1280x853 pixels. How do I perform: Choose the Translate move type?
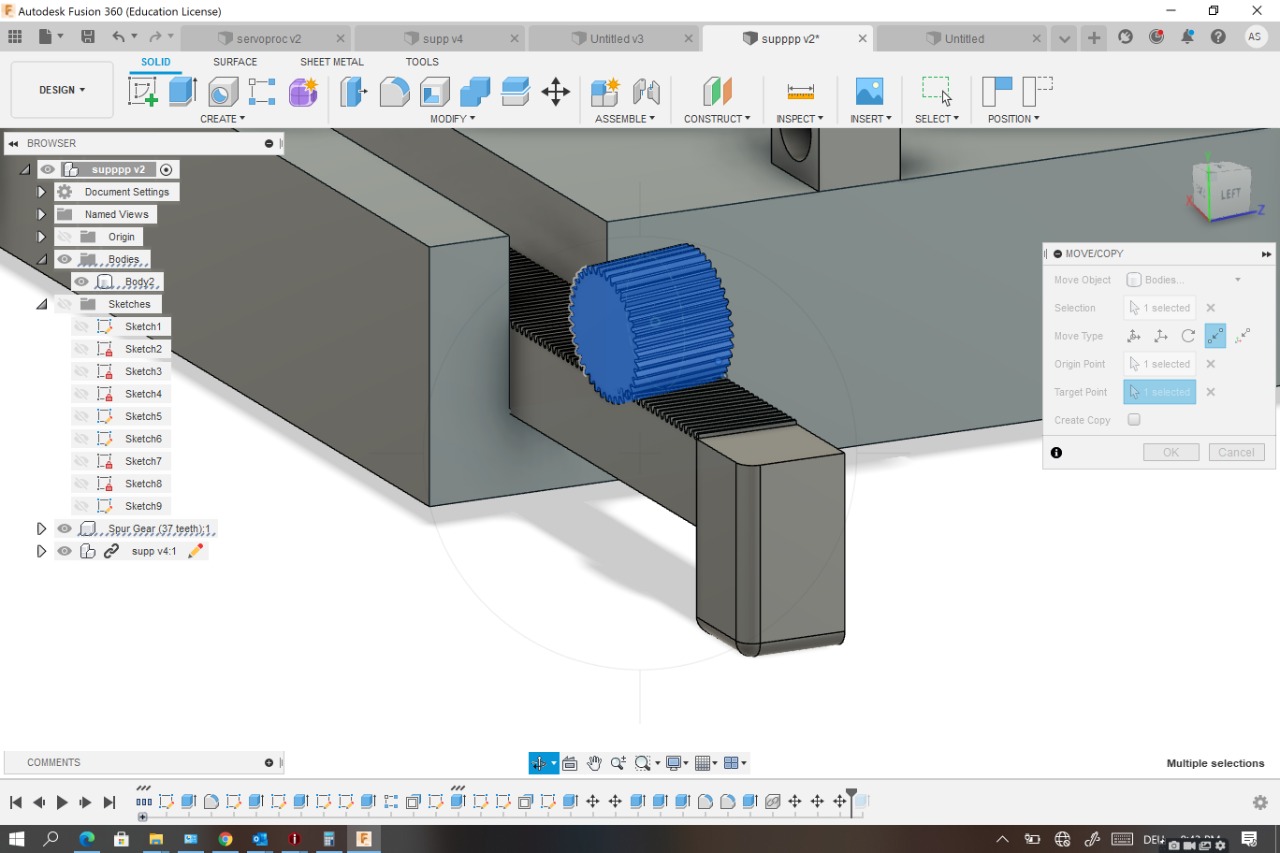click(x=1161, y=336)
